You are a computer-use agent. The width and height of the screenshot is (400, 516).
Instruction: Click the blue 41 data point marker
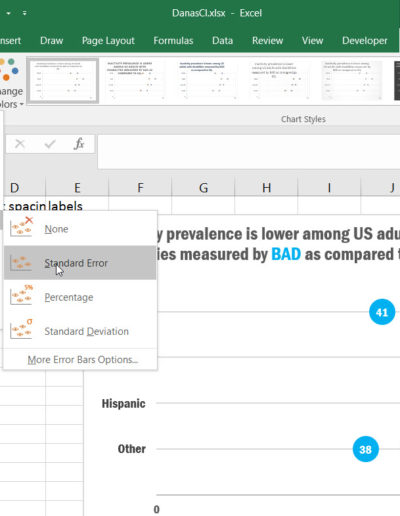tap(382, 312)
